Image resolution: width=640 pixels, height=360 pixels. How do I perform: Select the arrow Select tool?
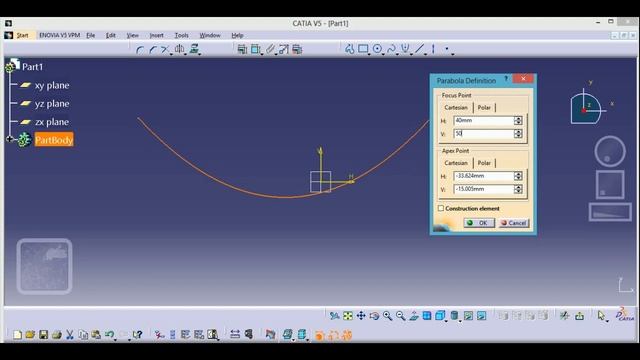[x=600, y=316]
